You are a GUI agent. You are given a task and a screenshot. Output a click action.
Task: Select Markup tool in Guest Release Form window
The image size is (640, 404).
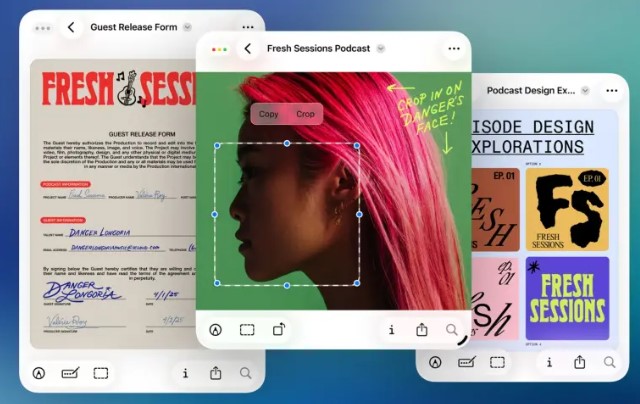tap(39, 373)
